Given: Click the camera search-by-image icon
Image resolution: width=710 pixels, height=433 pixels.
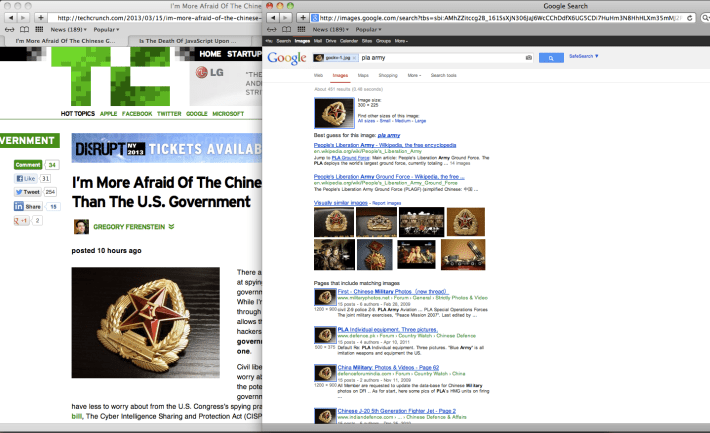Looking at the screenshot, I should [x=528, y=59].
